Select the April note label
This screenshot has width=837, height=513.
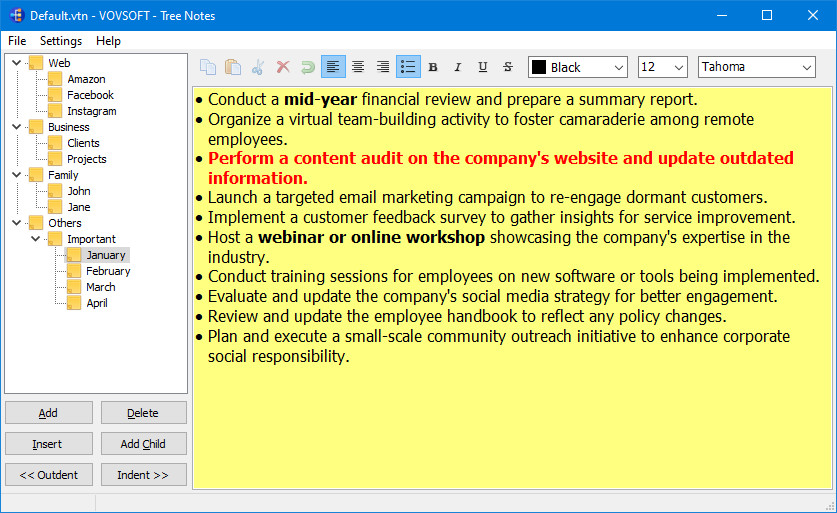coord(97,303)
